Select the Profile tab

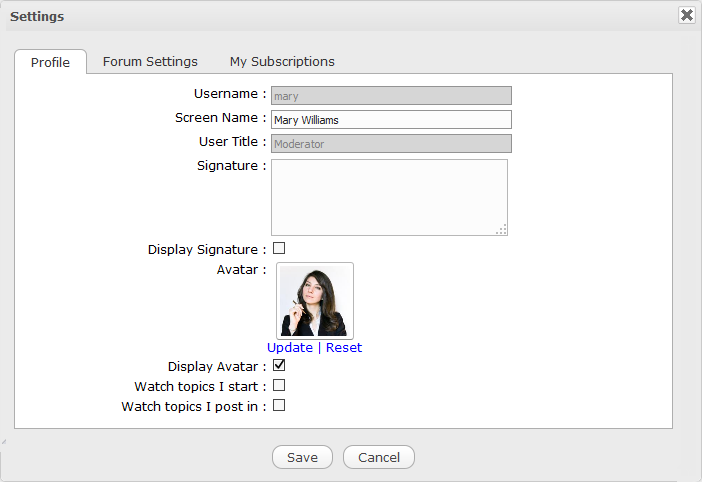pyautogui.click(x=50, y=62)
